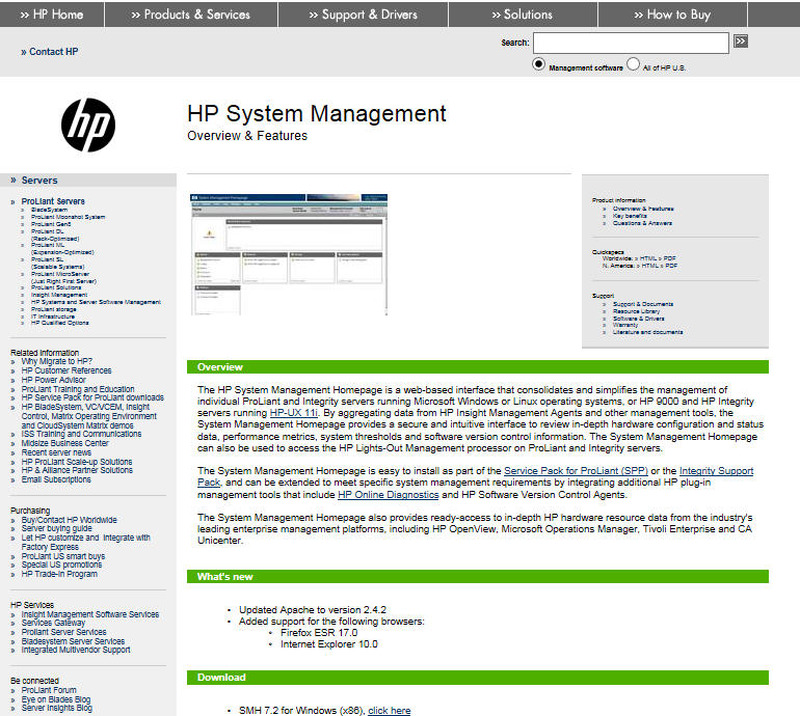Screen dimensions: 800x716
Task: Click the HP logo
Action: click(88, 125)
